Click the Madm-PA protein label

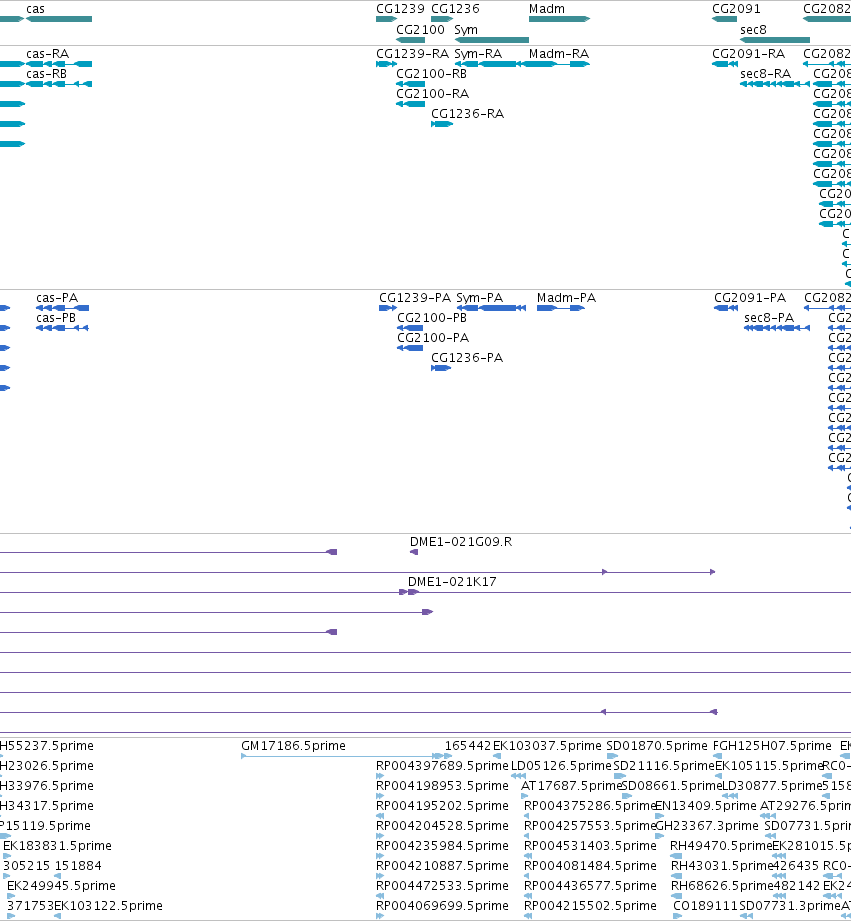click(567, 298)
